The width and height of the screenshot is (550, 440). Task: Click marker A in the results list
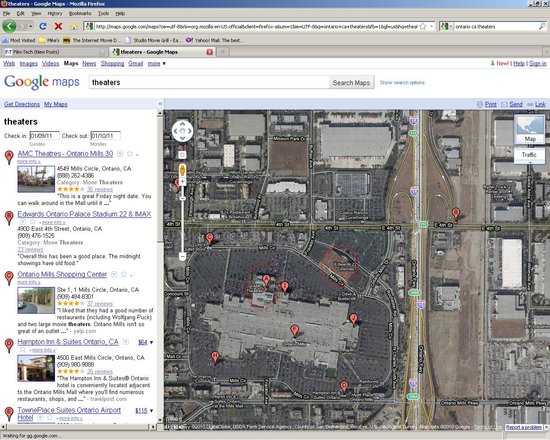(9, 157)
